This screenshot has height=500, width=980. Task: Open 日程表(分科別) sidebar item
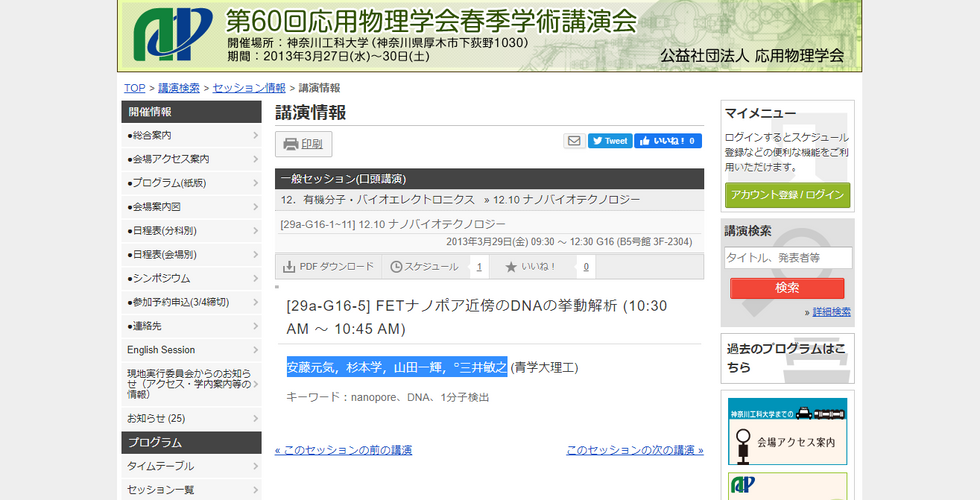click(x=191, y=231)
